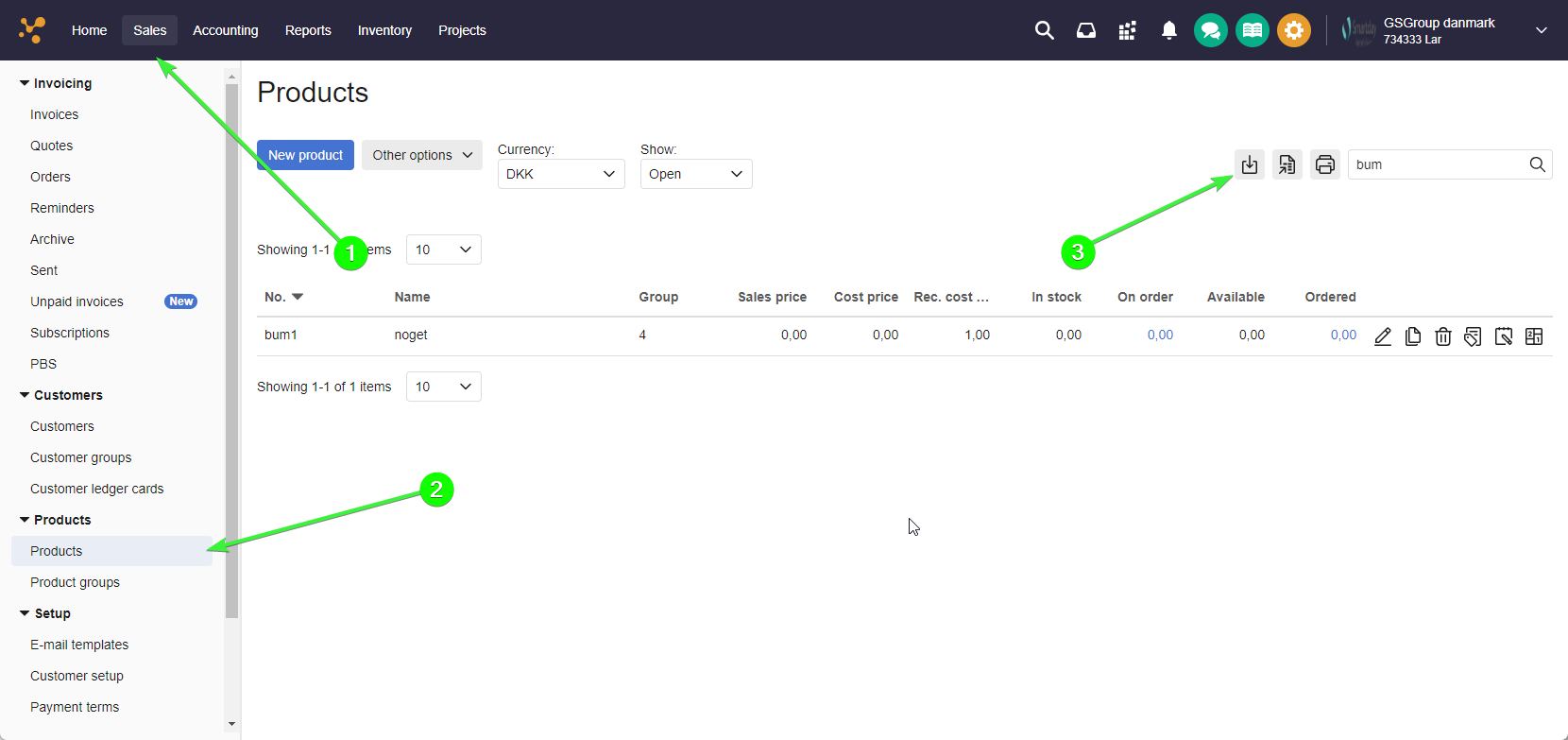The height and width of the screenshot is (740, 1568).
Task: Open Payment terms in the sidebar
Action: coord(75,707)
